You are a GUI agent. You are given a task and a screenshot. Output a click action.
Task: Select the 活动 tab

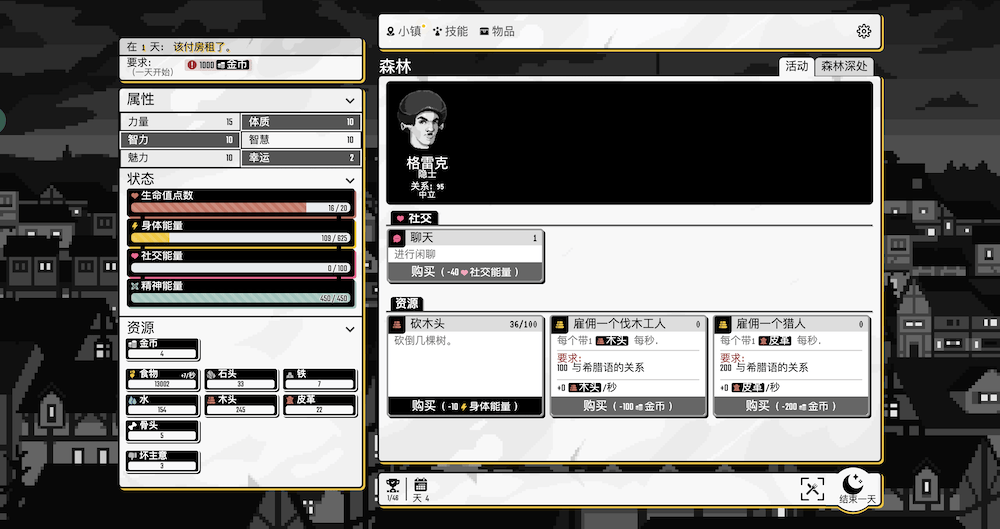(x=796, y=66)
